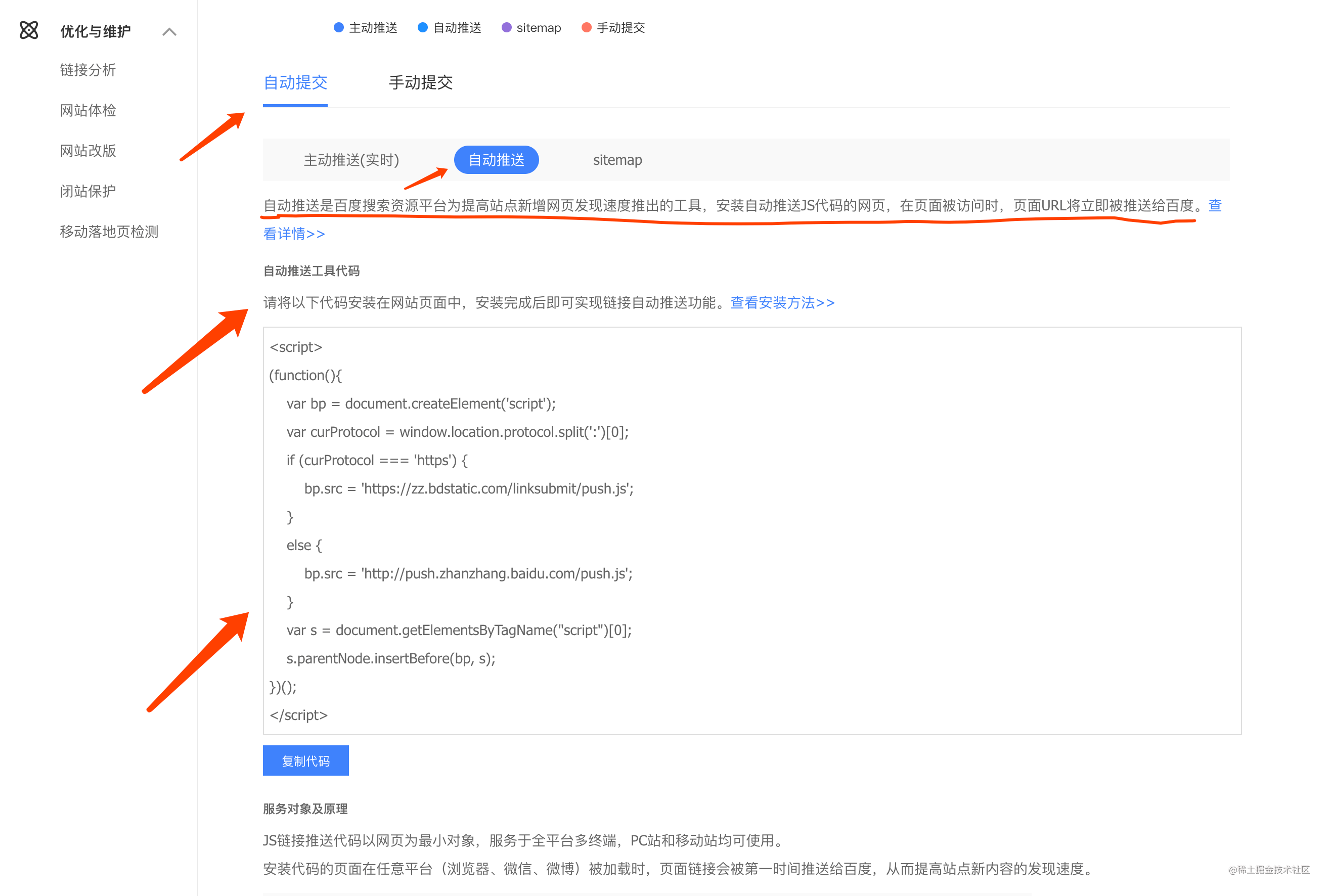
Task: Switch to the 手动提交 tab
Action: [x=421, y=83]
